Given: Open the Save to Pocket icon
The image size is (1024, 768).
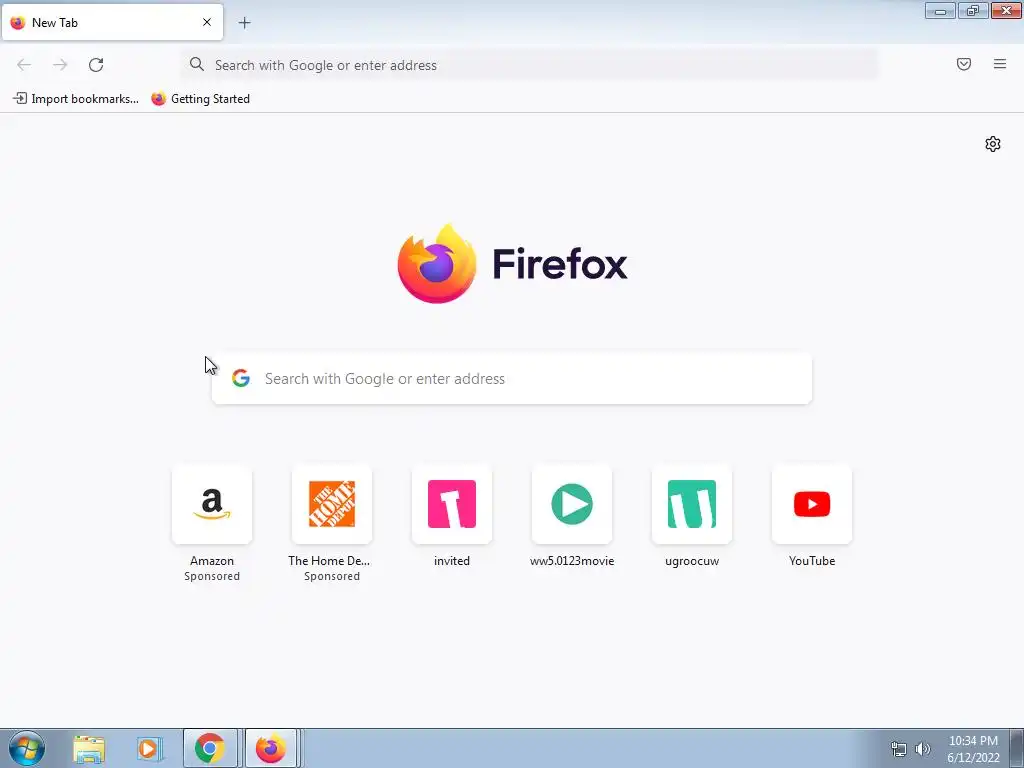Looking at the screenshot, I should (x=964, y=64).
